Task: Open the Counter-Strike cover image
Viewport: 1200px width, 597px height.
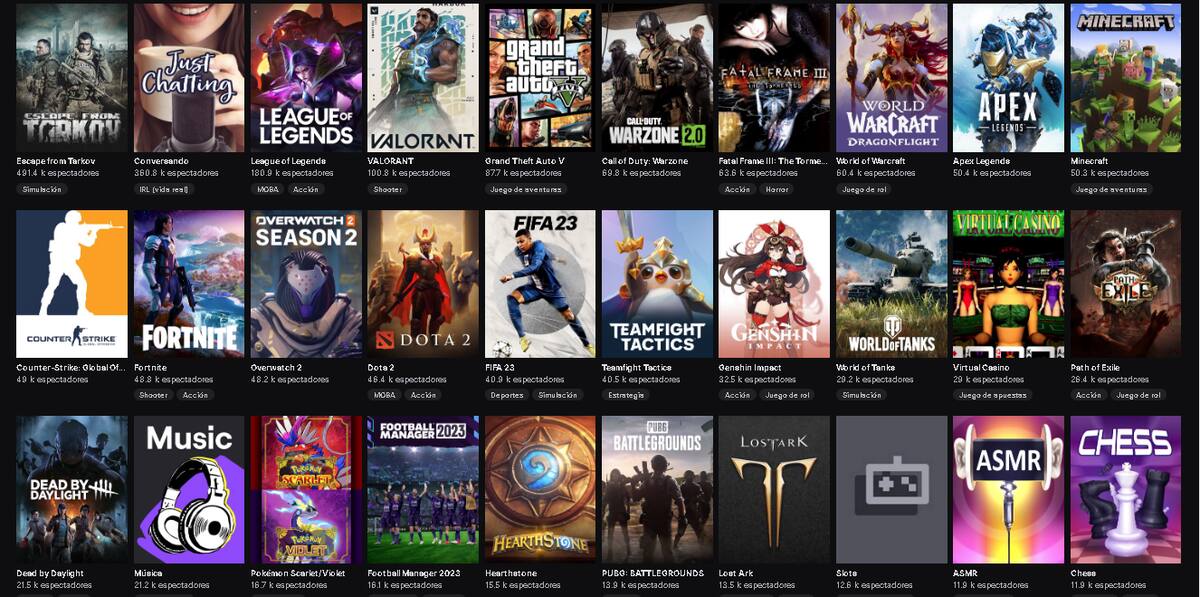Action: click(72, 284)
